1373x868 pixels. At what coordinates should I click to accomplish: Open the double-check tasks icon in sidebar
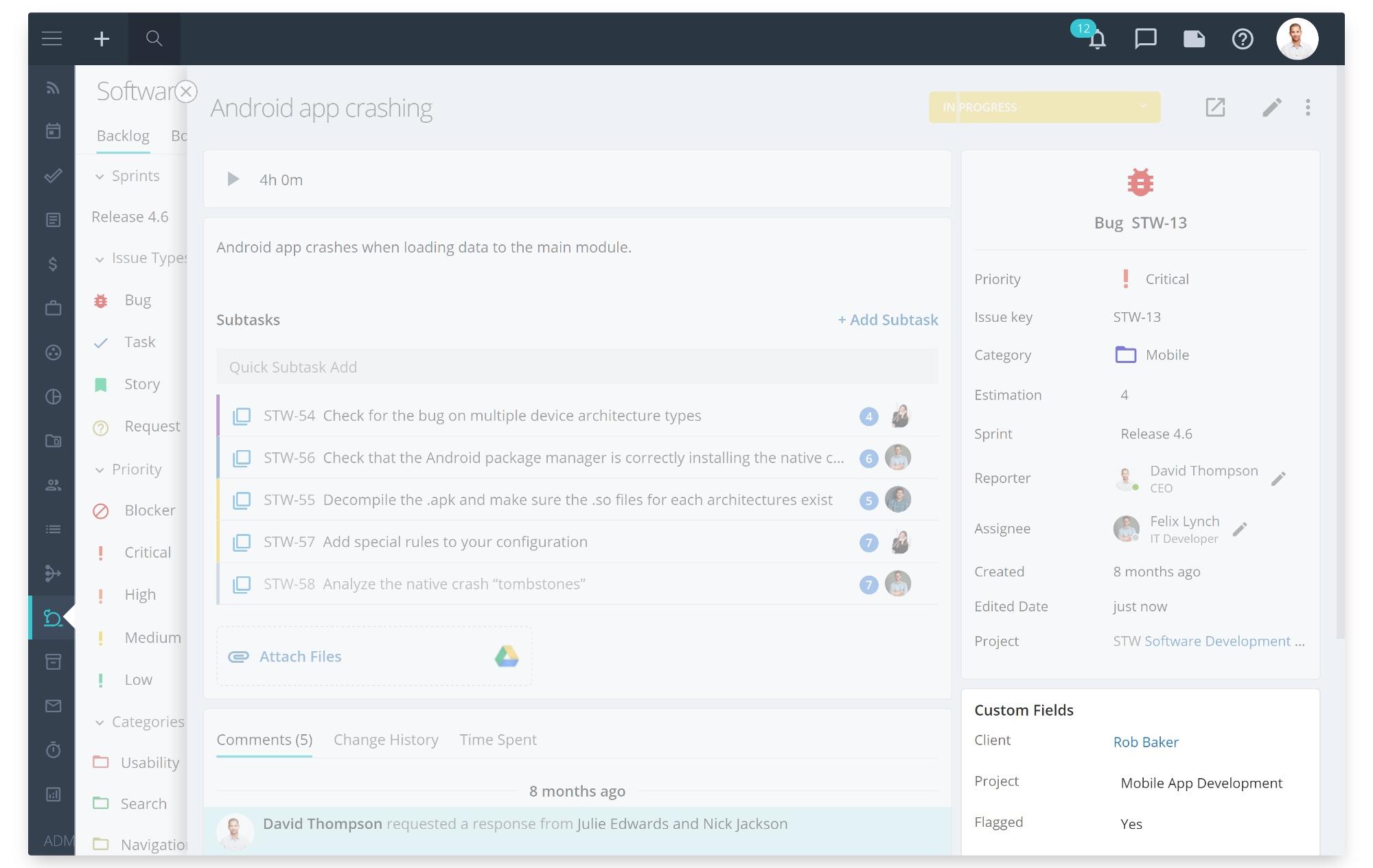click(x=53, y=176)
